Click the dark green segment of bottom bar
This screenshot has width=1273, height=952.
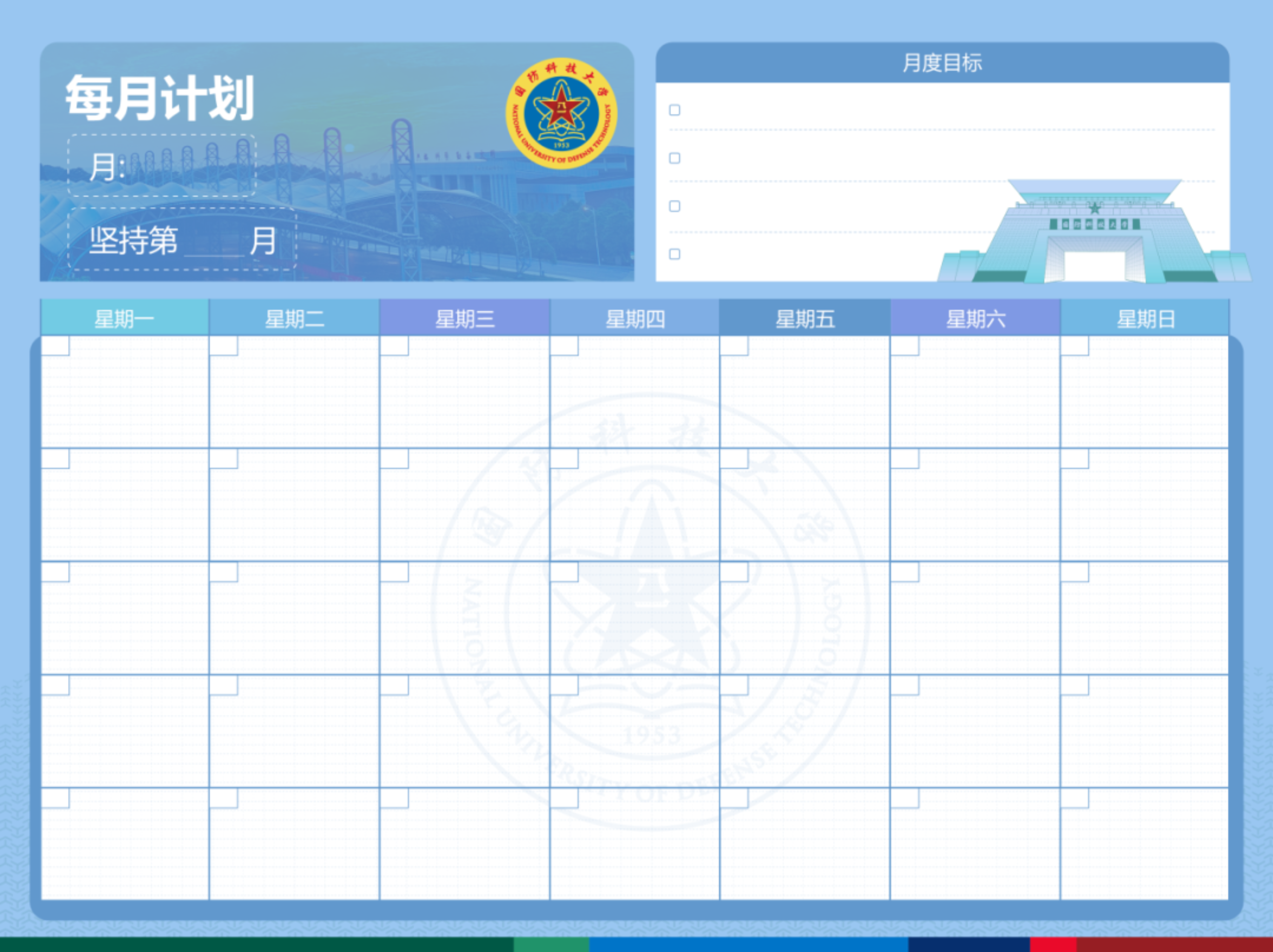[256, 944]
